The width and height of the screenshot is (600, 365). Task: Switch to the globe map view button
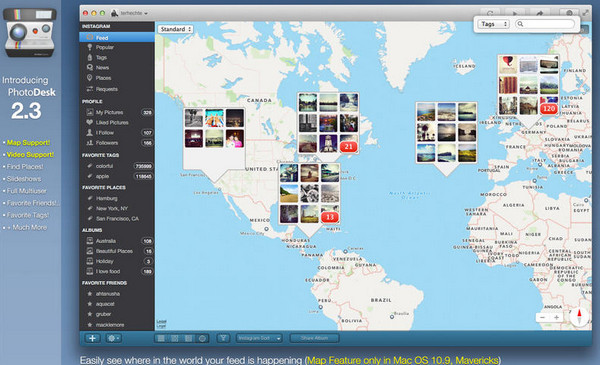point(202,338)
